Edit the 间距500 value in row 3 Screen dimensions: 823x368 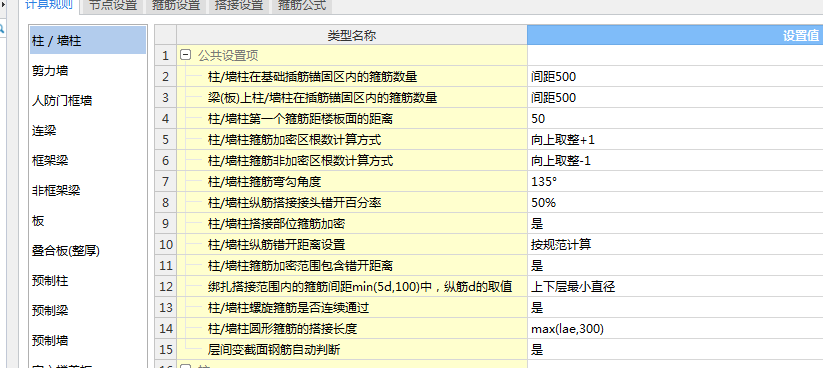(675, 98)
